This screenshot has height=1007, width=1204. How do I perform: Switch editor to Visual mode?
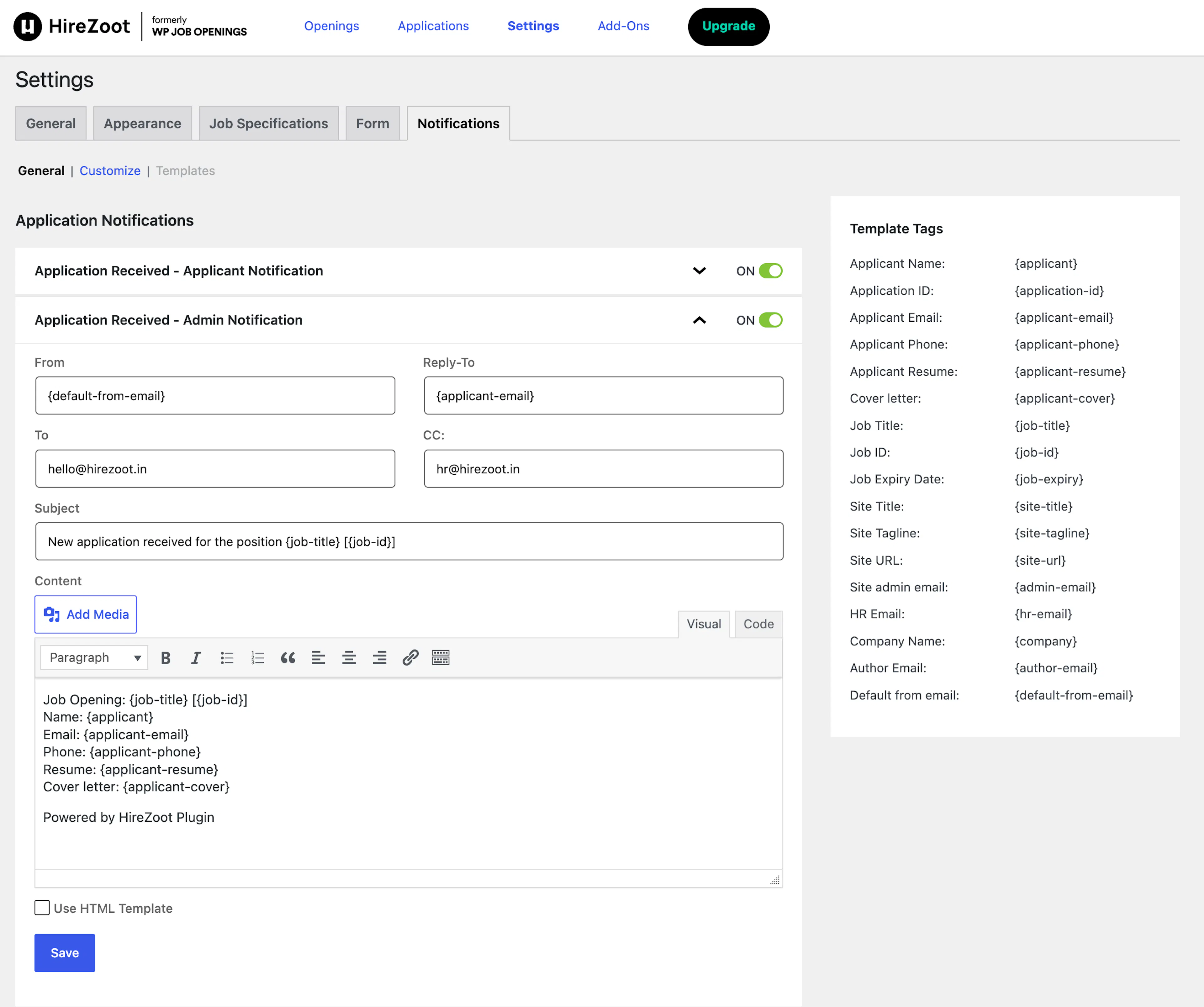point(704,624)
